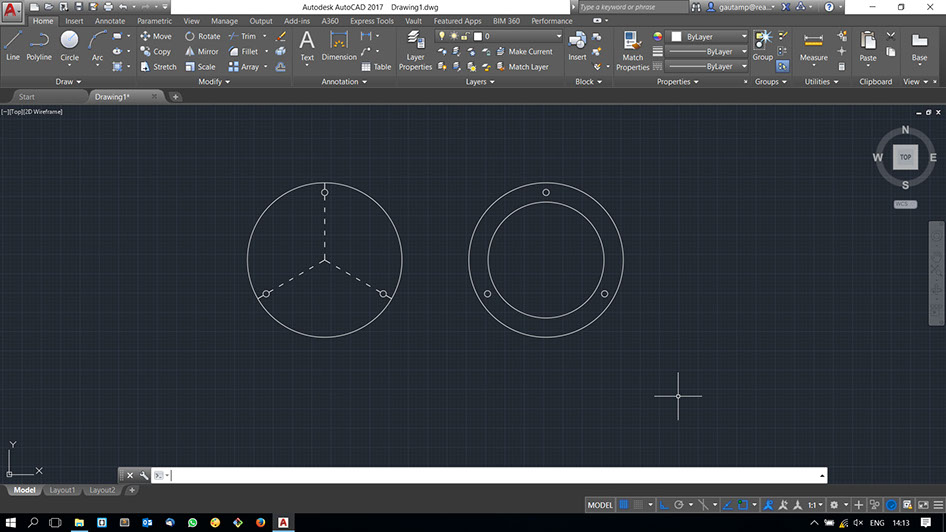
Task: Toggle ortho mode in status bar
Action: pos(664,505)
